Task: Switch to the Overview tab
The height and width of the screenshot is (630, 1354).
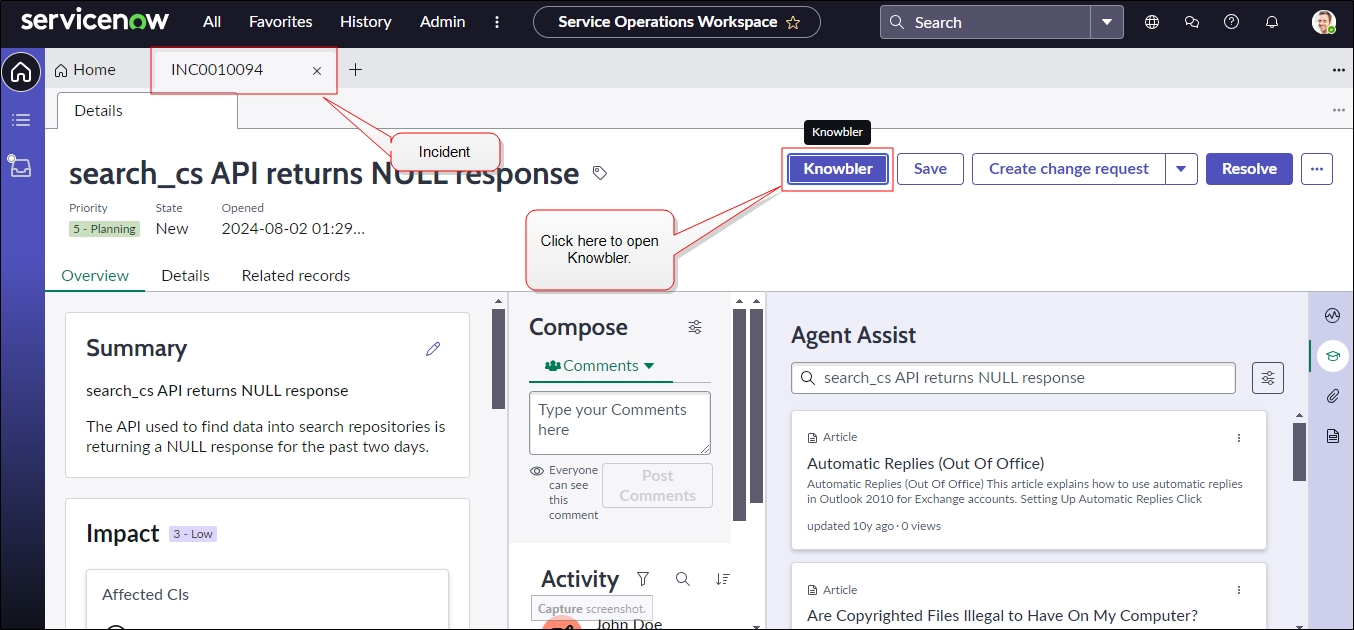Action: pos(95,276)
